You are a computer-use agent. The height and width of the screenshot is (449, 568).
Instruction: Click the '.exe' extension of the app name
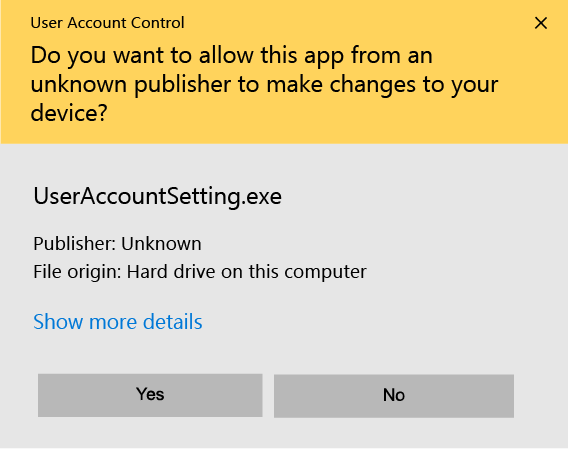pos(262,197)
